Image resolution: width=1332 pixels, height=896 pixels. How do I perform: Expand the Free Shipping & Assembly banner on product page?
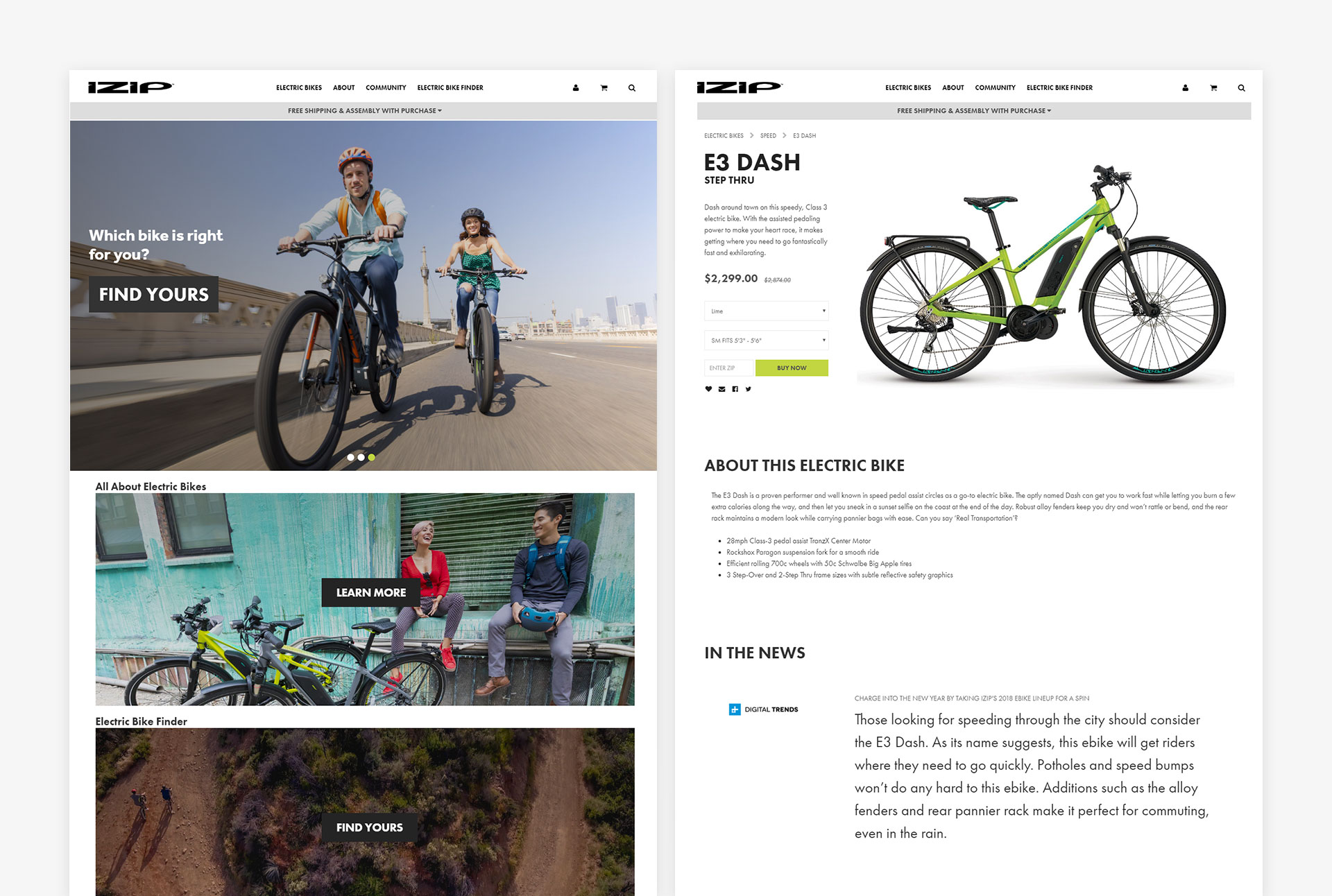(974, 111)
